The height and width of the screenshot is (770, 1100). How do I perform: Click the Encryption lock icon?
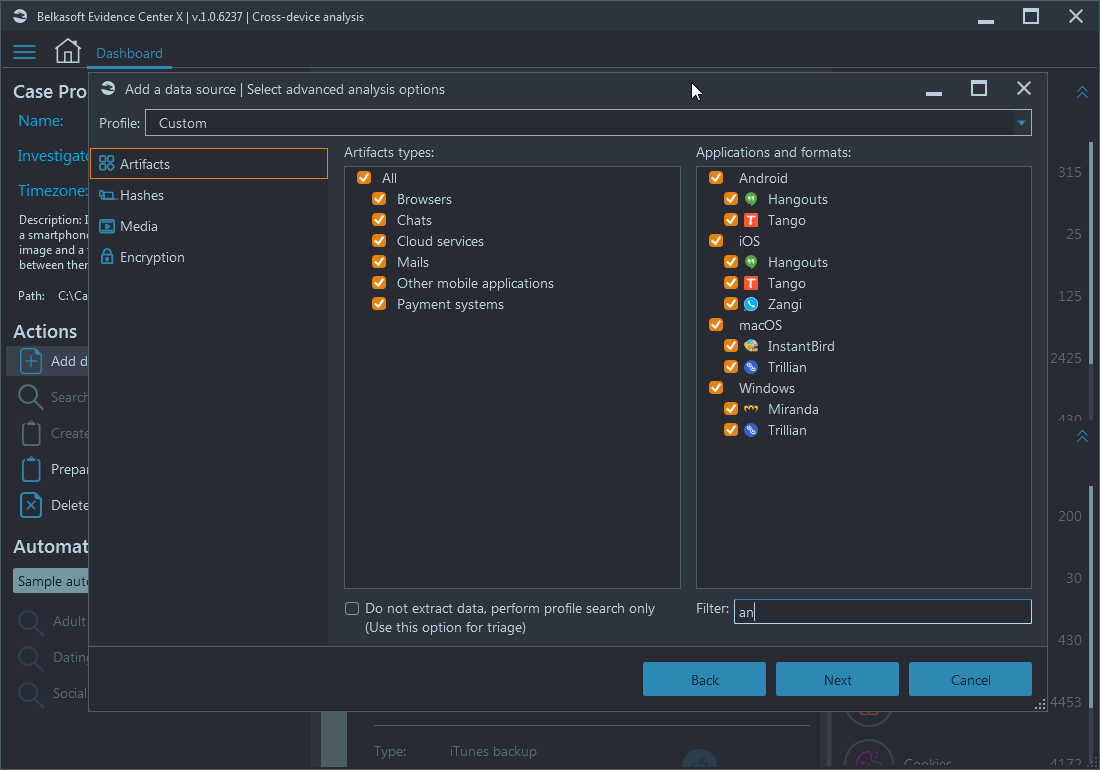107,257
